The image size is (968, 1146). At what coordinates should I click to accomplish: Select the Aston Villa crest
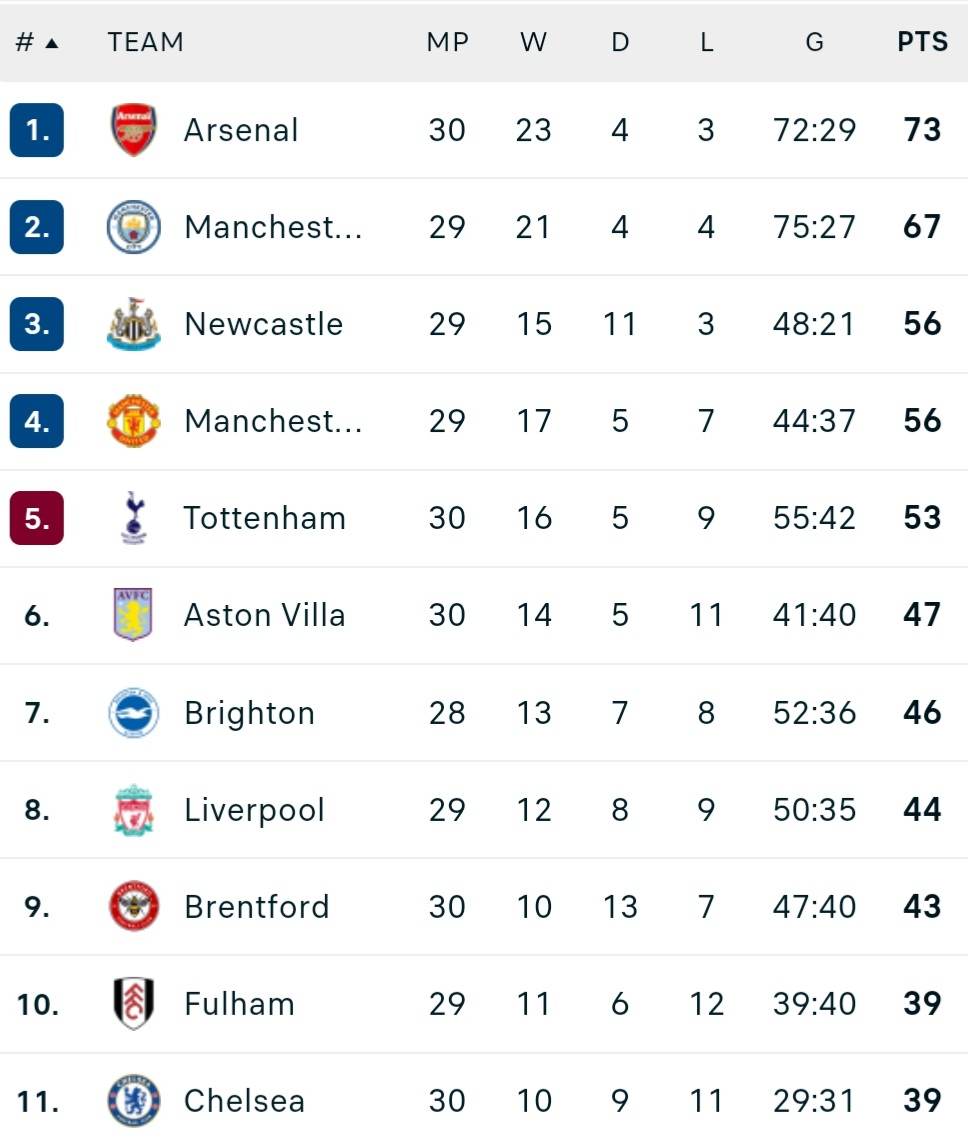point(133,615)
